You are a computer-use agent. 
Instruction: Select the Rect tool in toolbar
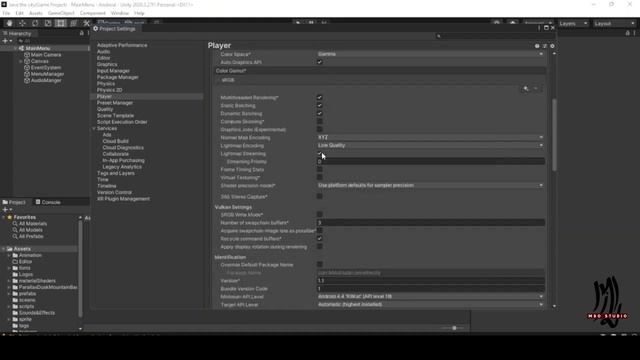(61, 23)
